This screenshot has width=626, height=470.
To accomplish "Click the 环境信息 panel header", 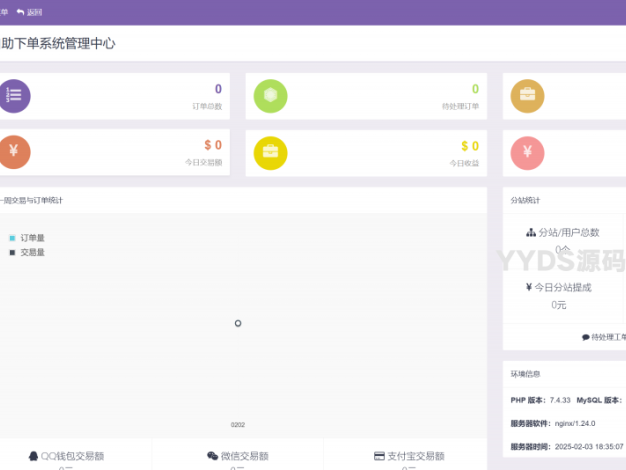I will (x=525, y=374).
